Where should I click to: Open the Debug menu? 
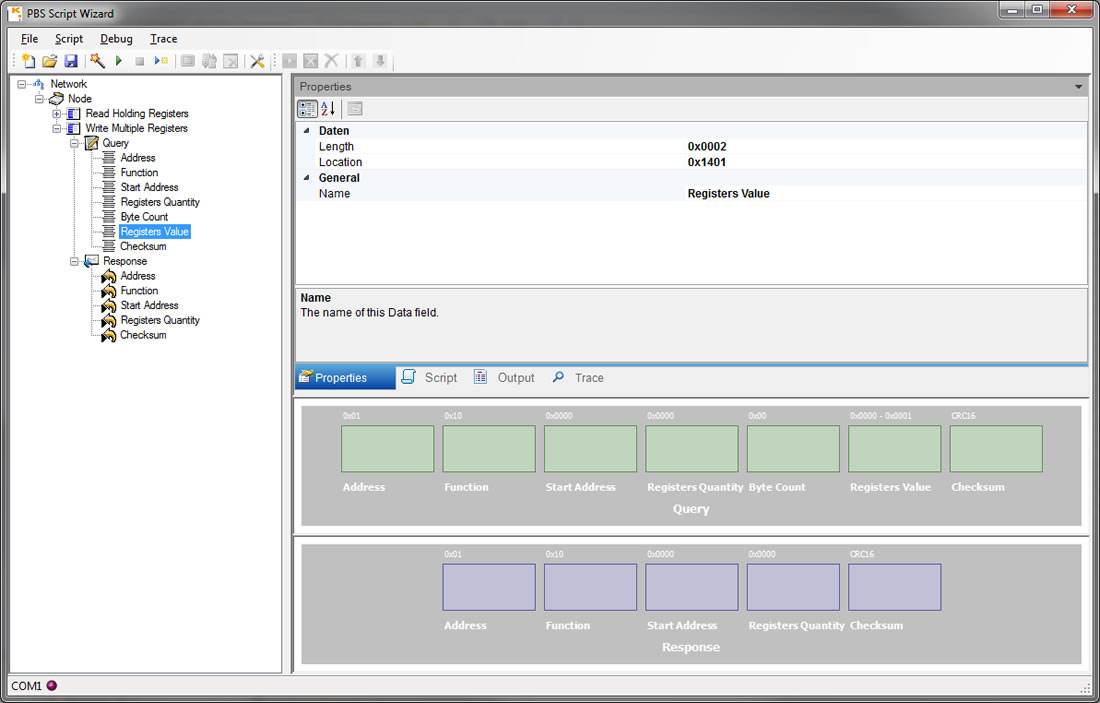click(116, 39)
